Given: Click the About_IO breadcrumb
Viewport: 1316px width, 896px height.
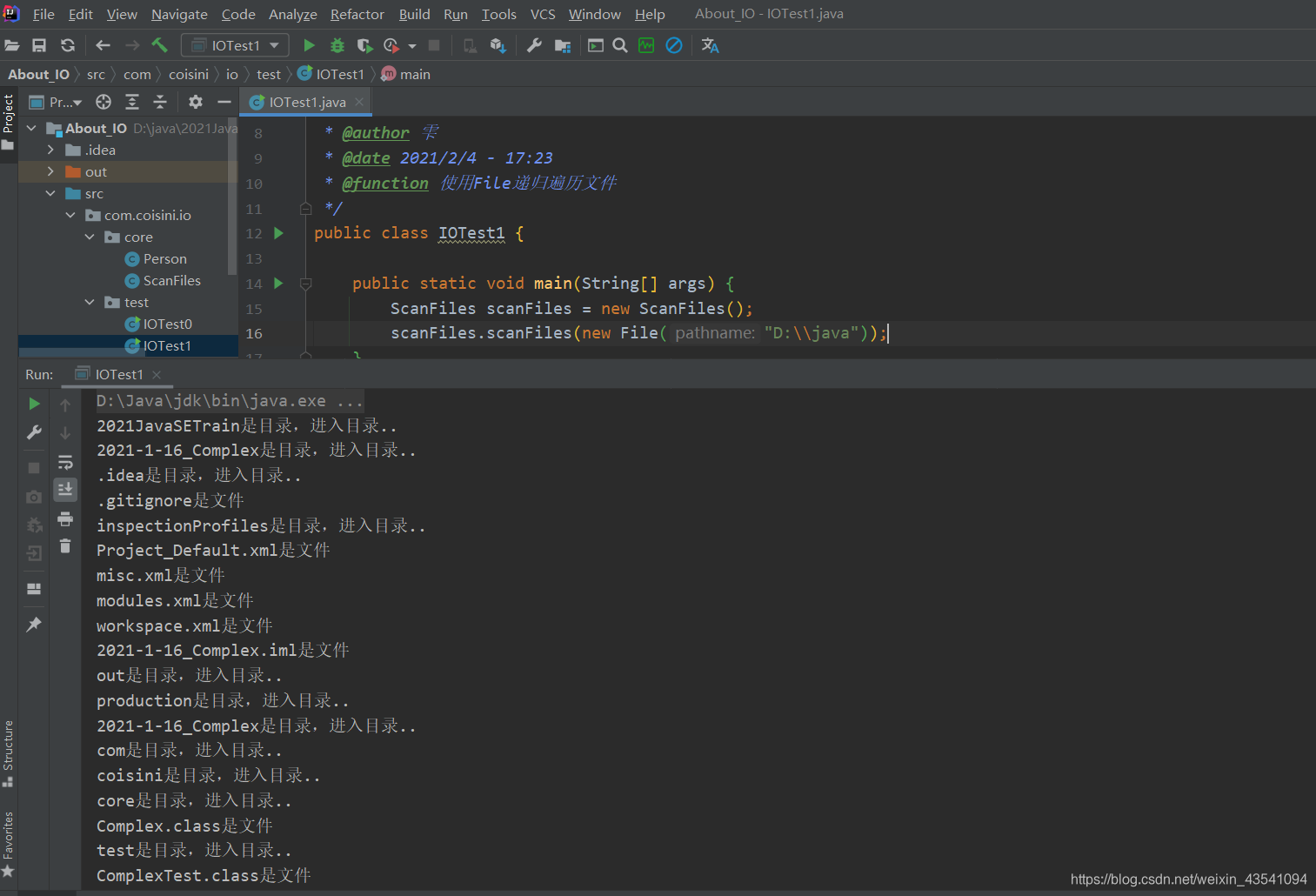Looking at the screenshot, I should click(x=38, y=75).
